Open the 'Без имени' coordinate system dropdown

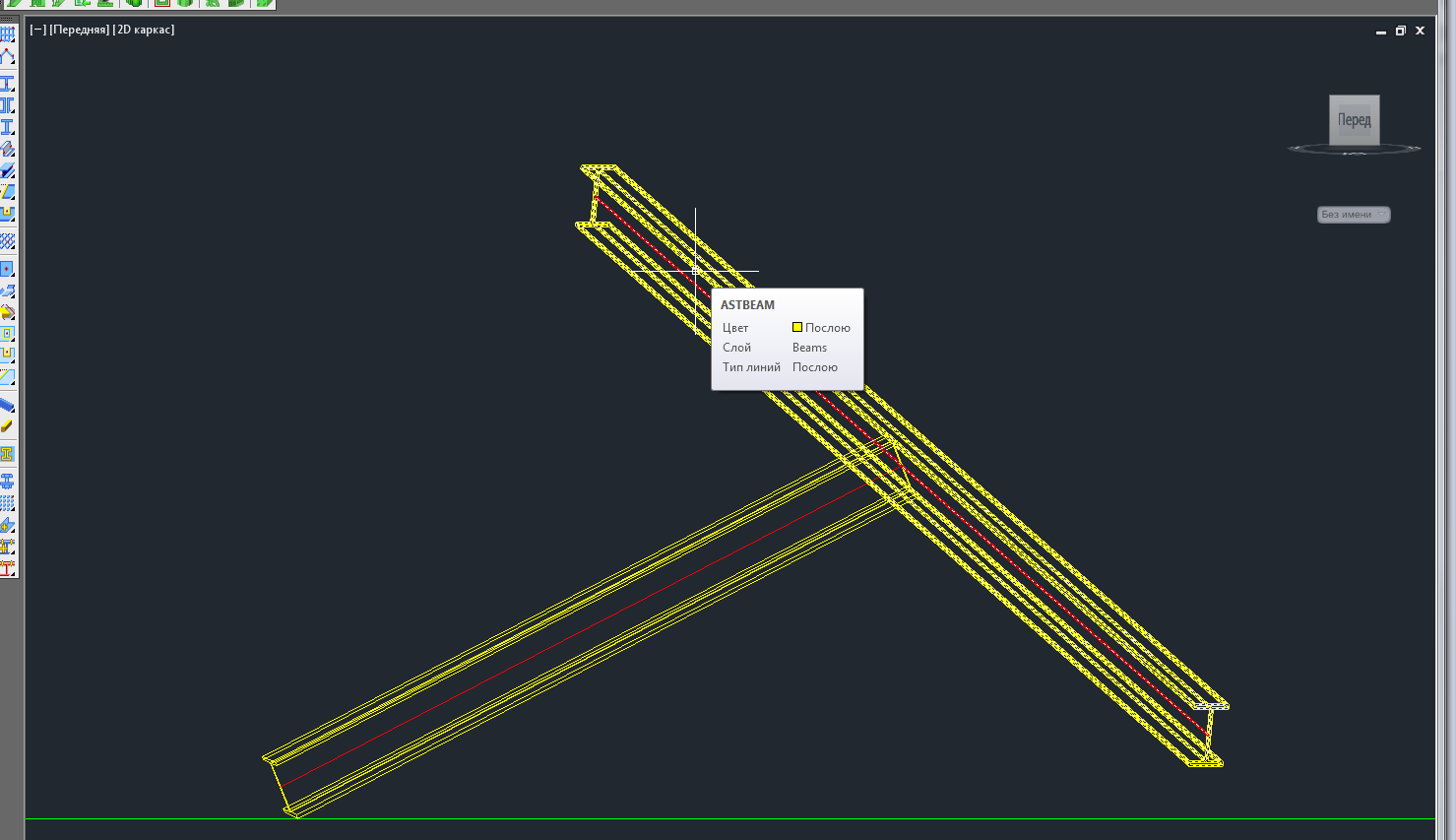tap(1354, 215)
